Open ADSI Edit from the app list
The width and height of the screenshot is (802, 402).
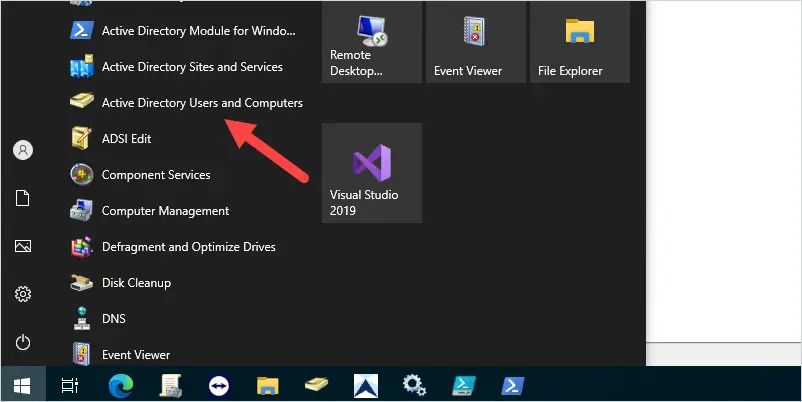point(111,139)
